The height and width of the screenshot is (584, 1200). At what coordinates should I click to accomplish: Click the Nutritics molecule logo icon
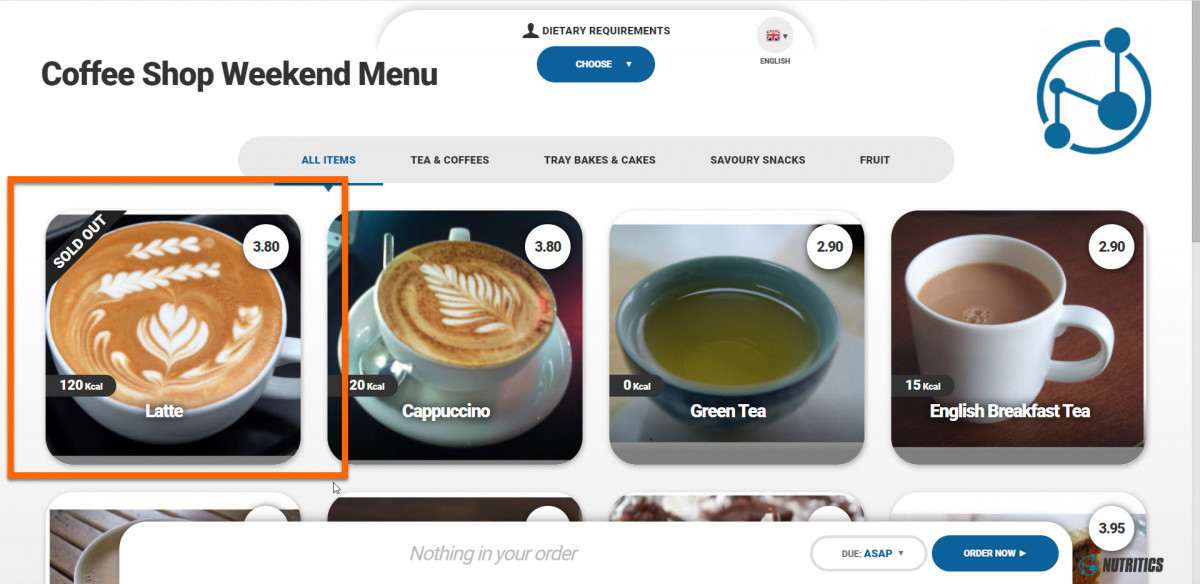[1094, 91]
